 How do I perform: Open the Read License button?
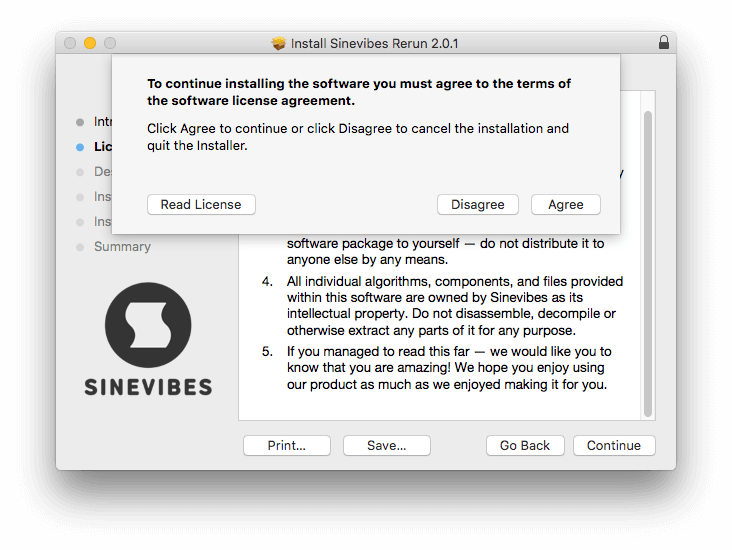click(x=201, y=204)
